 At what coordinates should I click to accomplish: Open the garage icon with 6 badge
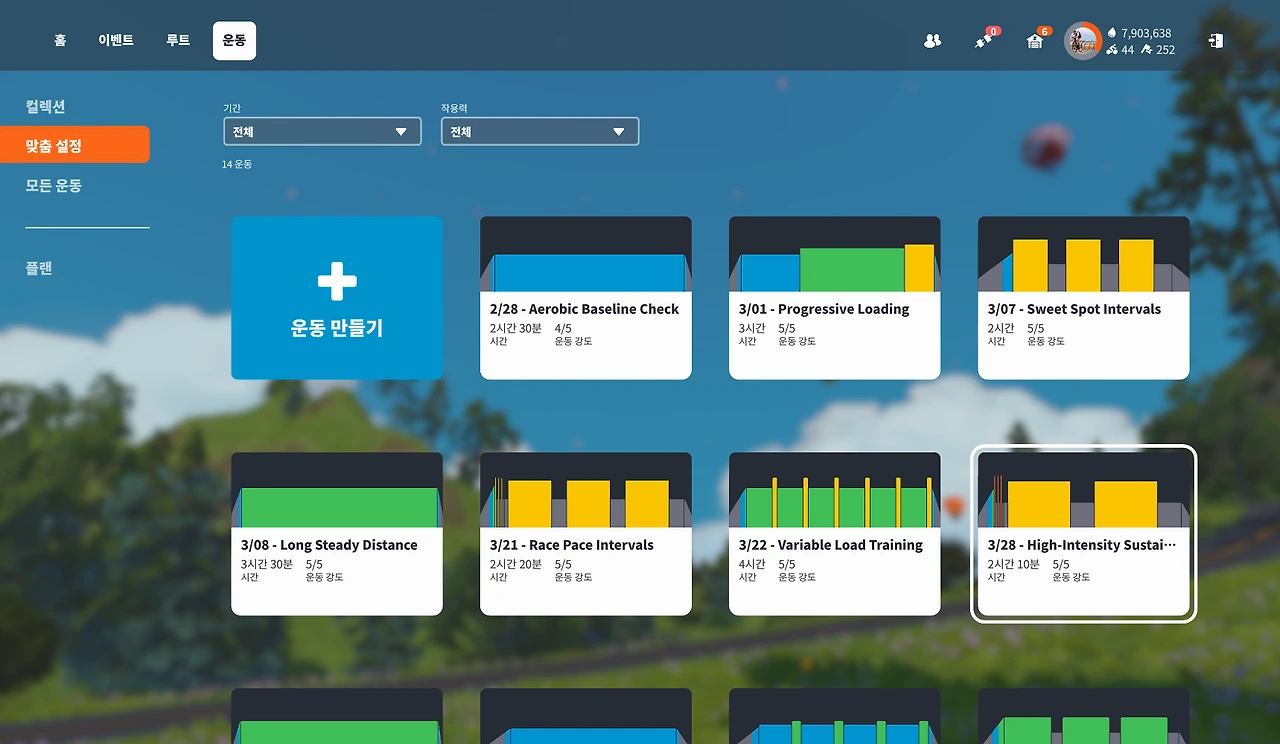click(x=1037, y=40)
